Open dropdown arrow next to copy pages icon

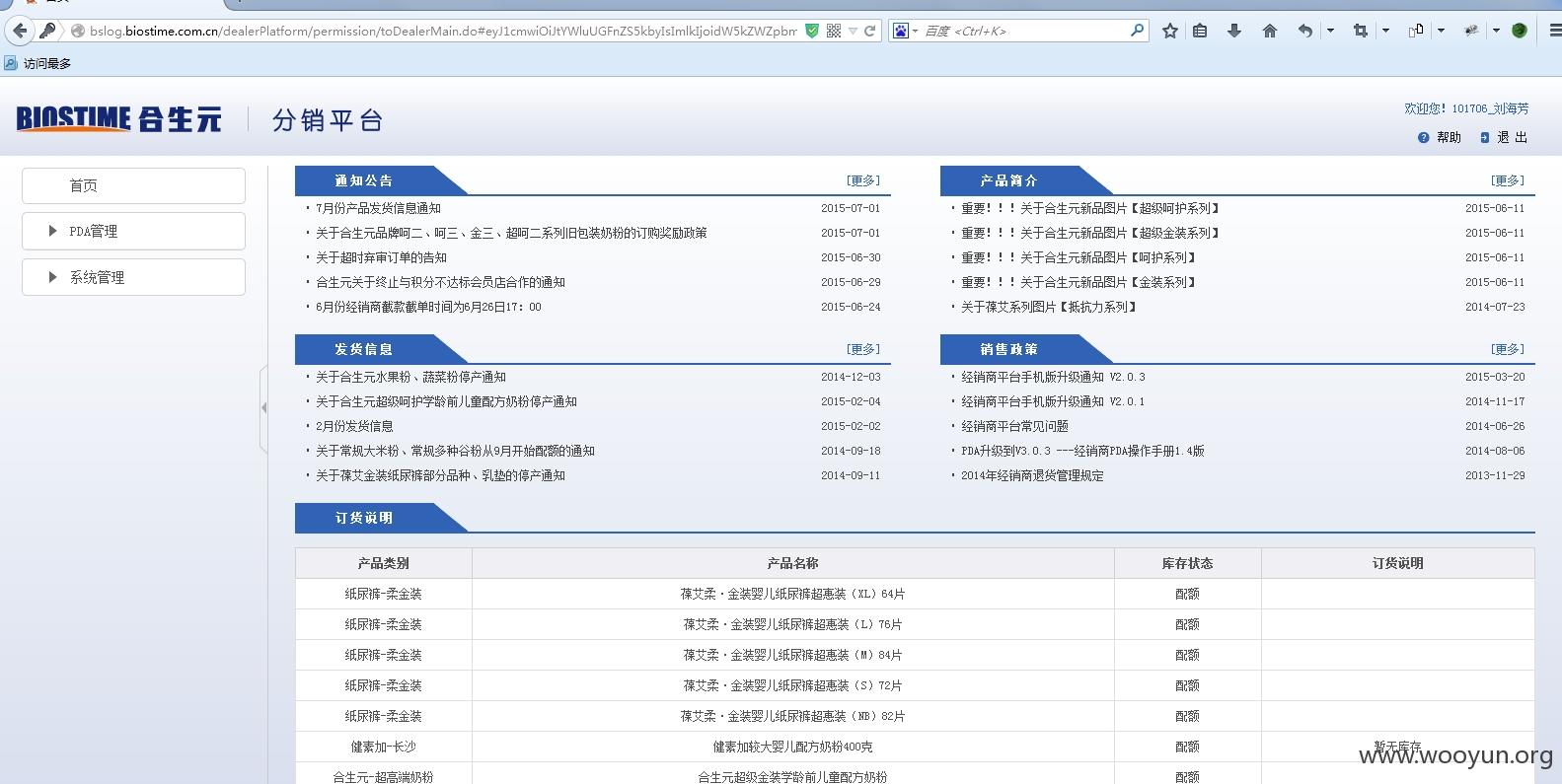pos(1441,31)
